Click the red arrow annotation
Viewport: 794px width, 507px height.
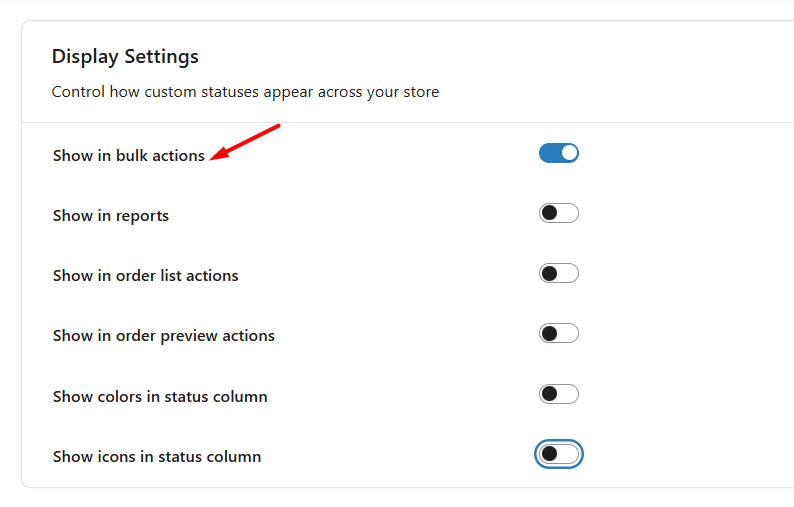tap(248, 141)
